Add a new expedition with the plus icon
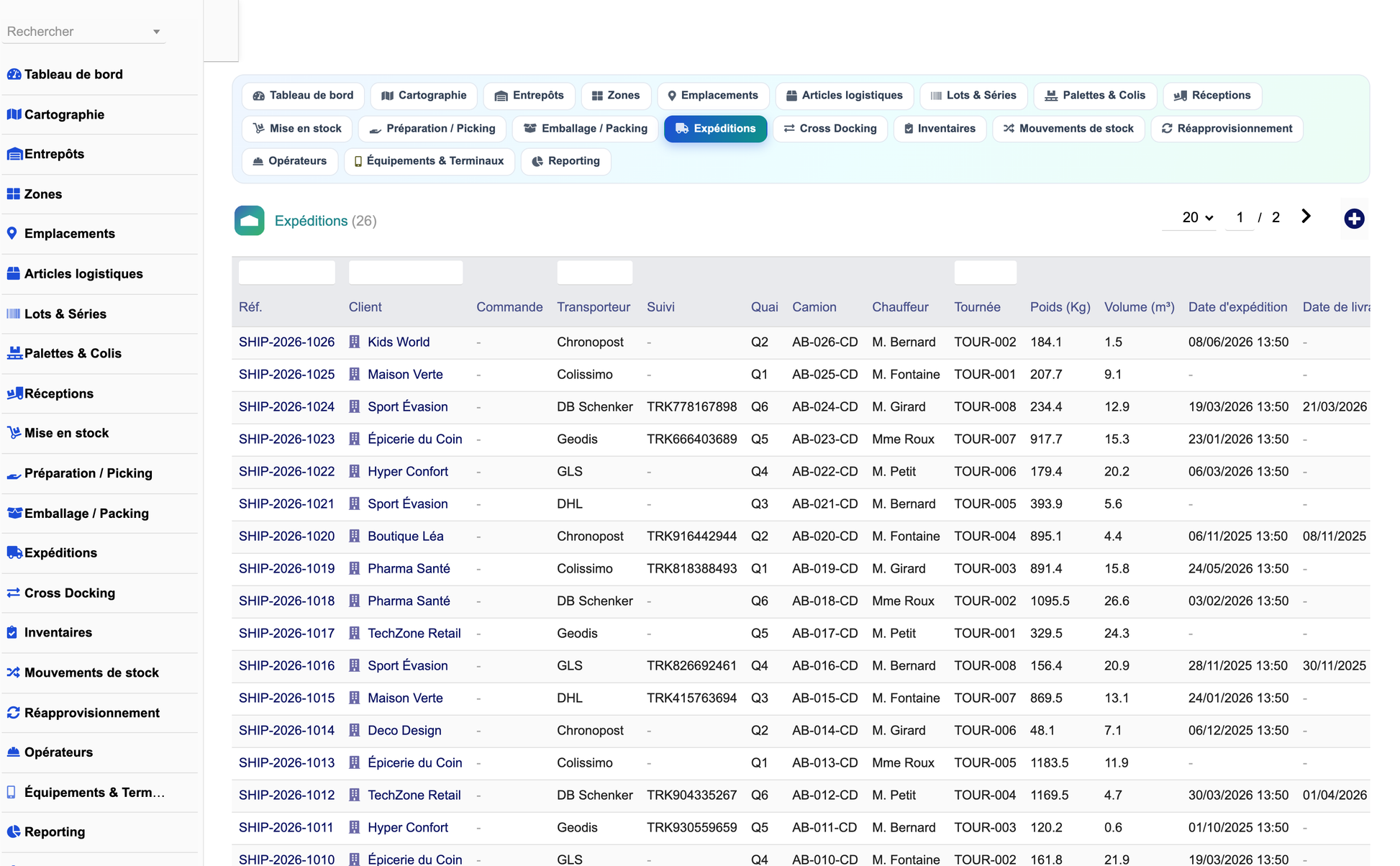Viewport: 1400px width, 866px height. pos(1354,219)
